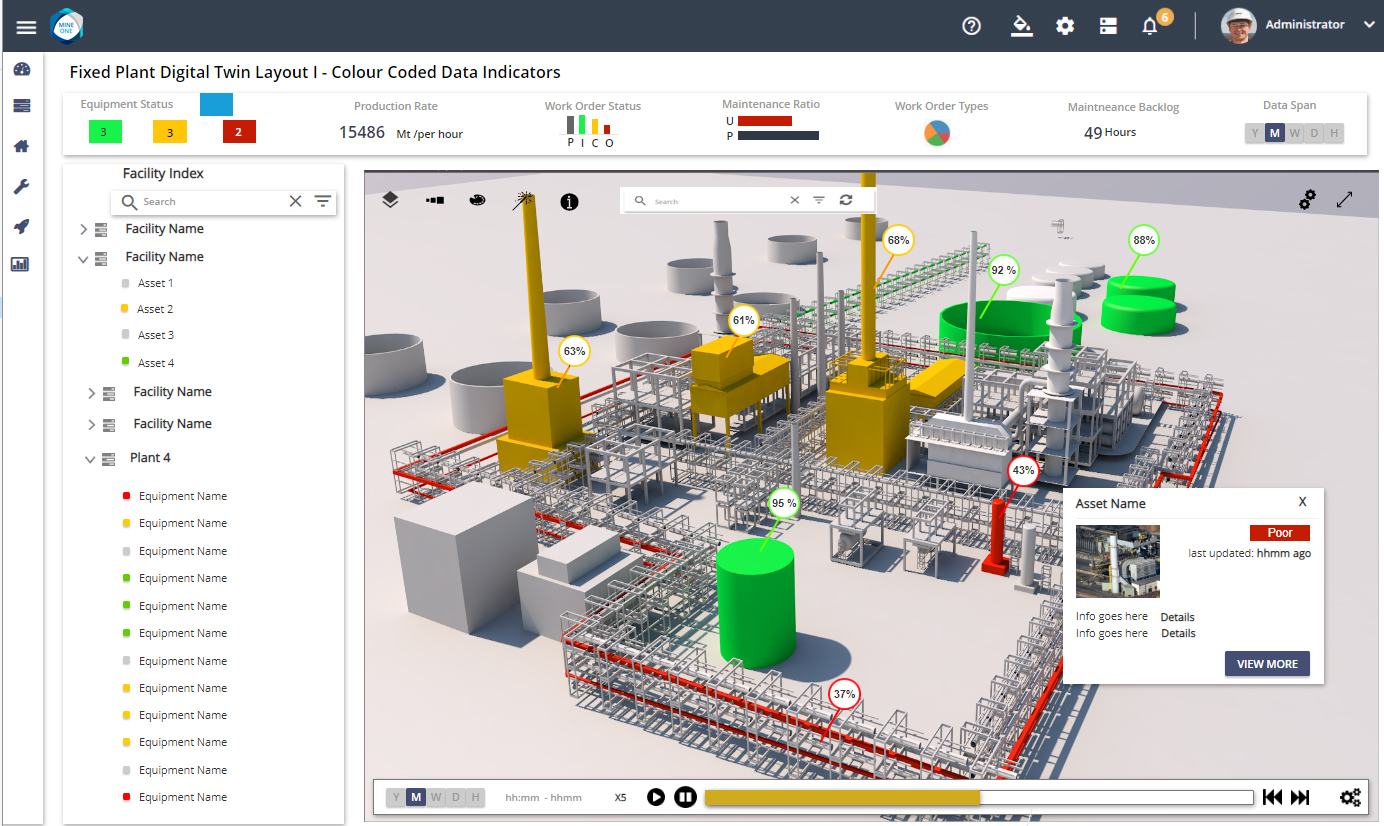Open viewer settings via the gears icon

tap(1307, 199)
